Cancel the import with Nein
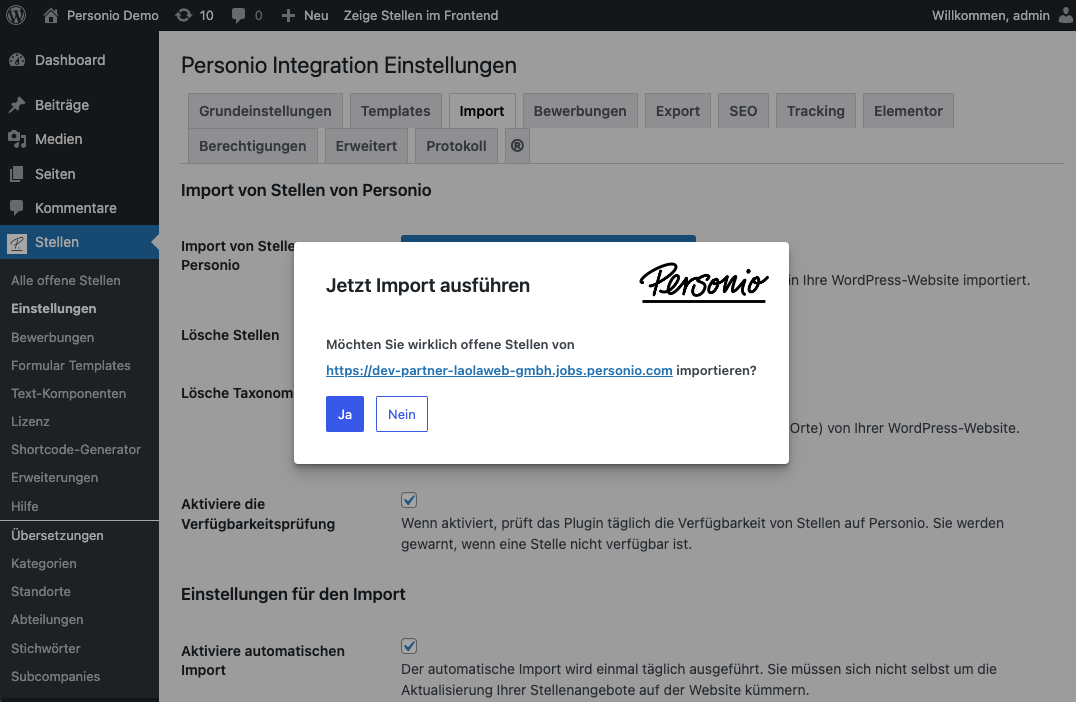Screen dimensions: 1076x702 tap(402, 414)
